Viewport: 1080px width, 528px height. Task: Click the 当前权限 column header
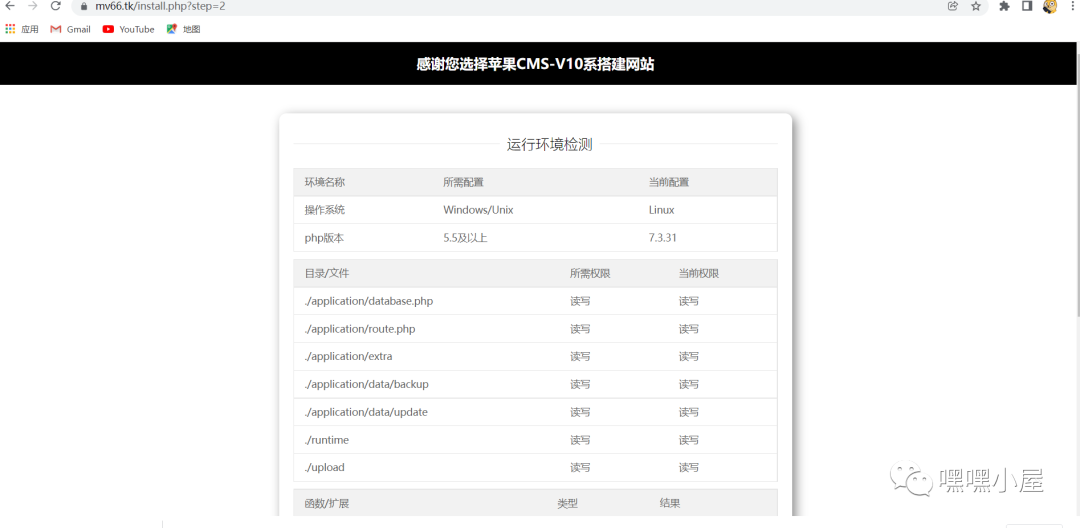pyautogui.click(x=699, y=273)
